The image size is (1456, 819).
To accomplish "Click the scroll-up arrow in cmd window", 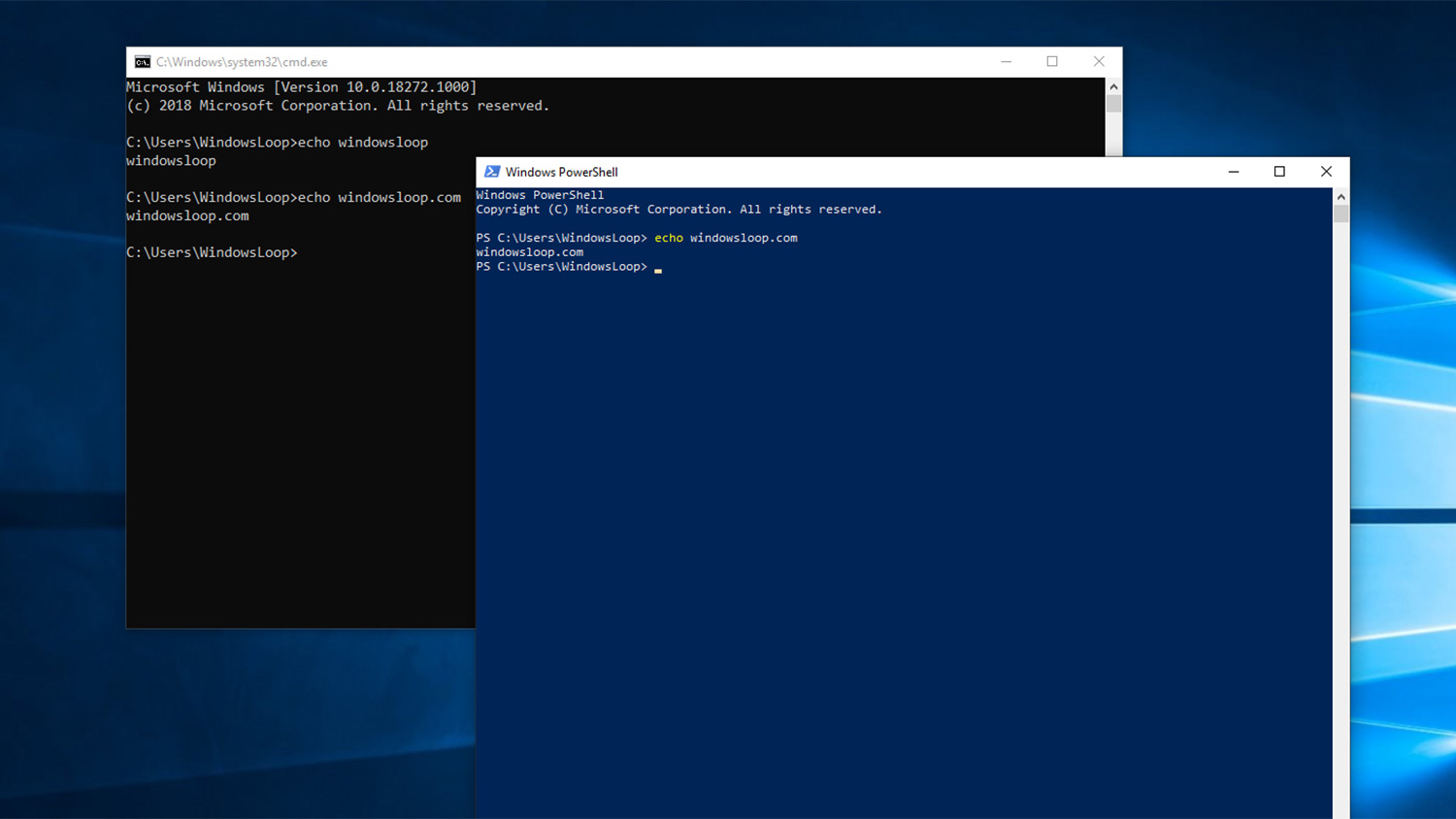I will (x=1113, y=85).
